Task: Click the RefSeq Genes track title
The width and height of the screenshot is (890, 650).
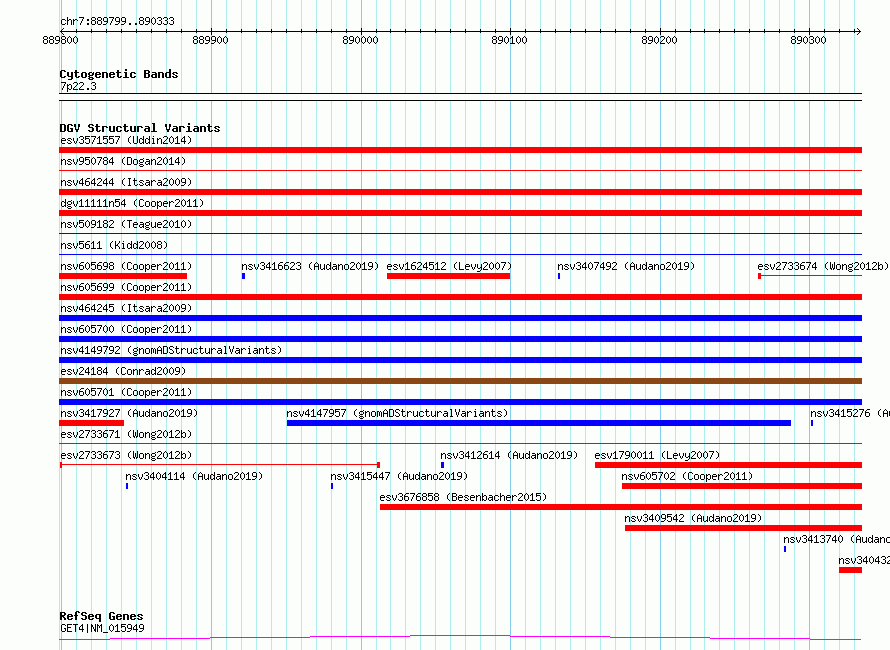Action: pyautogui.click(x=102, y=616)
